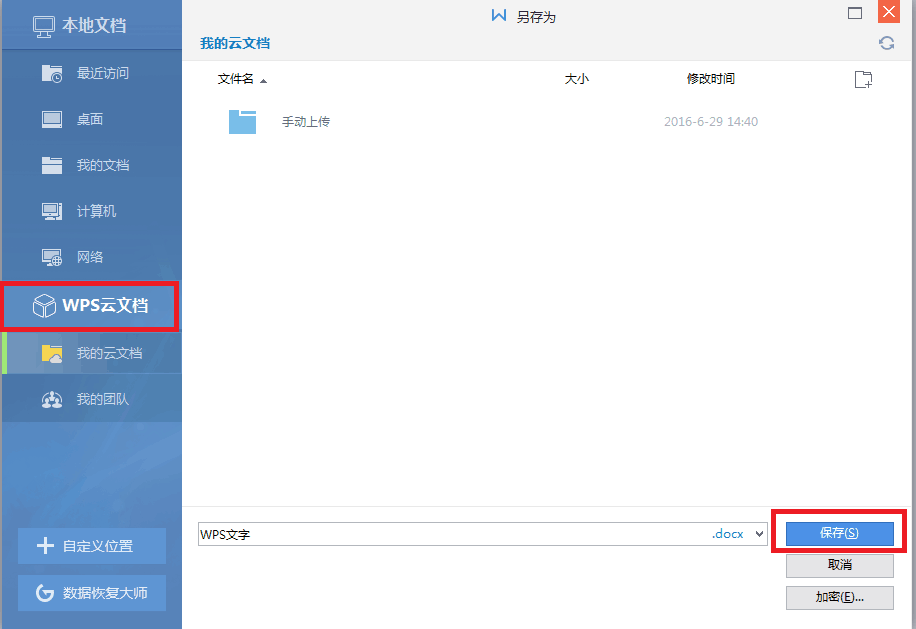Sort by 文件名 column arrow
The width and height of the screenshot is (916, 629).
pos(263,81)
